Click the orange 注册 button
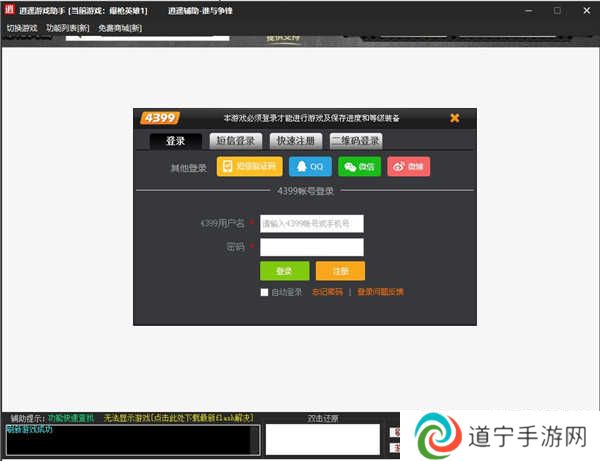 pyautogui.click(x=340, y=271)
